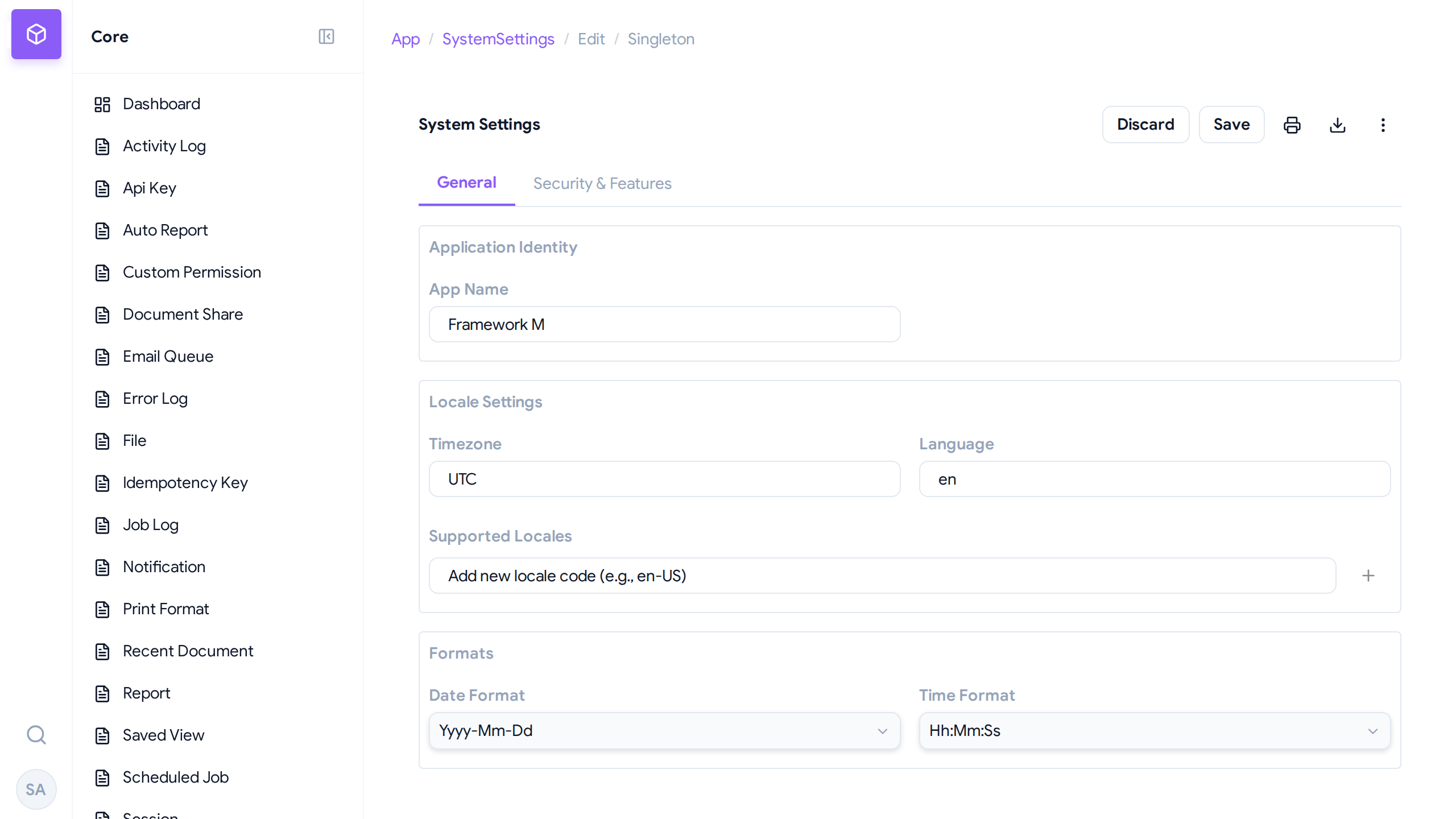Expand the Time Format dropdown
This screenshot has height=819, width=1456.
(x=1155, y=731)
